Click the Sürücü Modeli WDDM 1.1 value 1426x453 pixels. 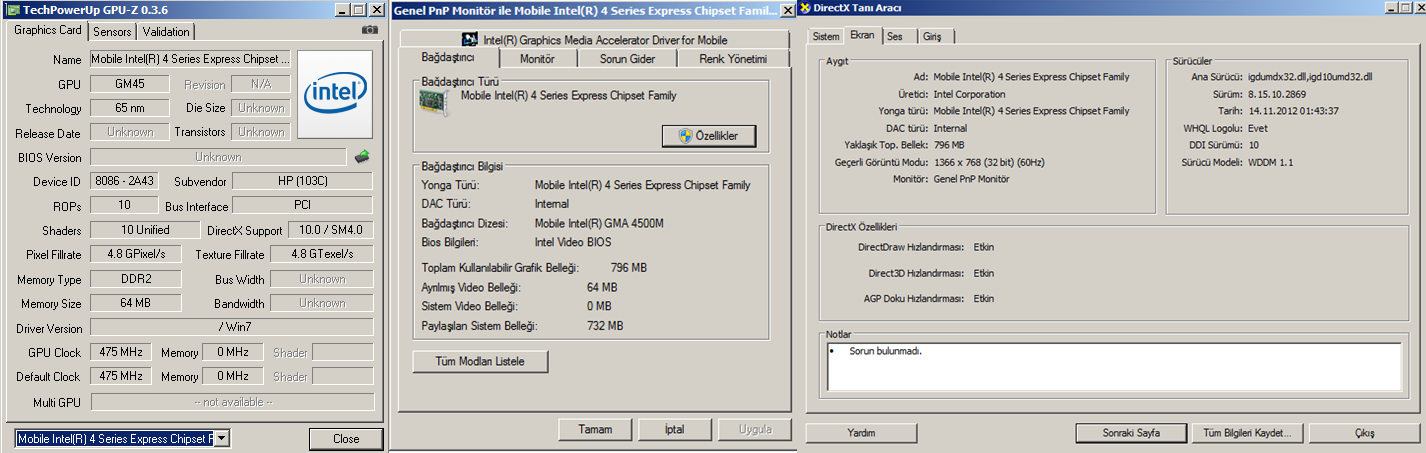pyautogui.click(x=1271, y=162)
